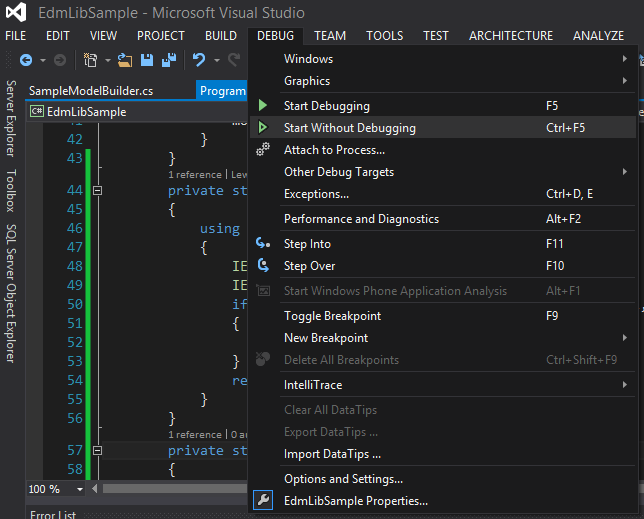Click the Undo arrow icon
Viewport: 644px width, 519px height.
(199, 60)
